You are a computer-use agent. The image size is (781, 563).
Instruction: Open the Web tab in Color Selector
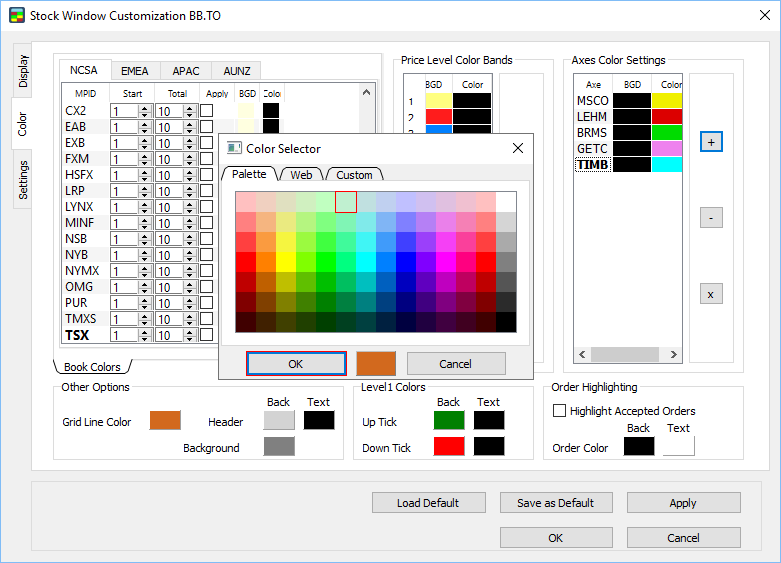pyautogui.click(x=301, y=174)
